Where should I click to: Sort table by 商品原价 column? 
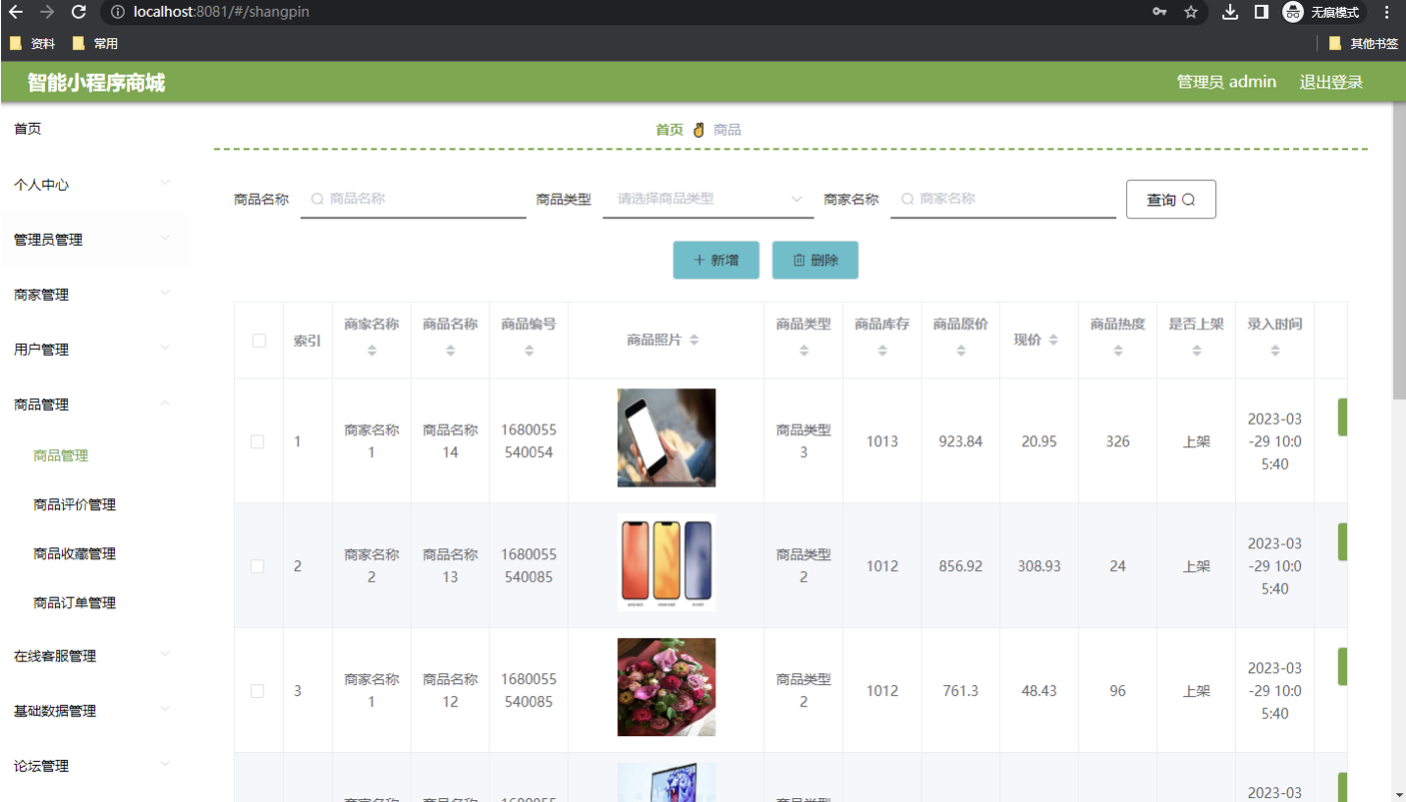[x=961, y=351]
